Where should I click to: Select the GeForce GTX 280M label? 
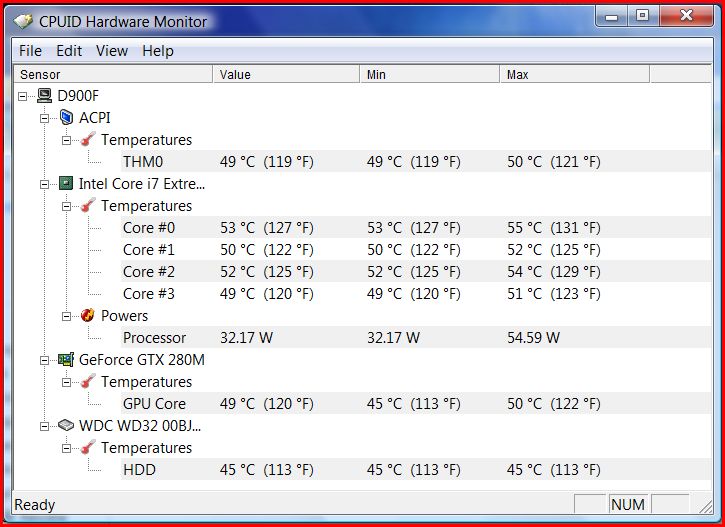141,359
